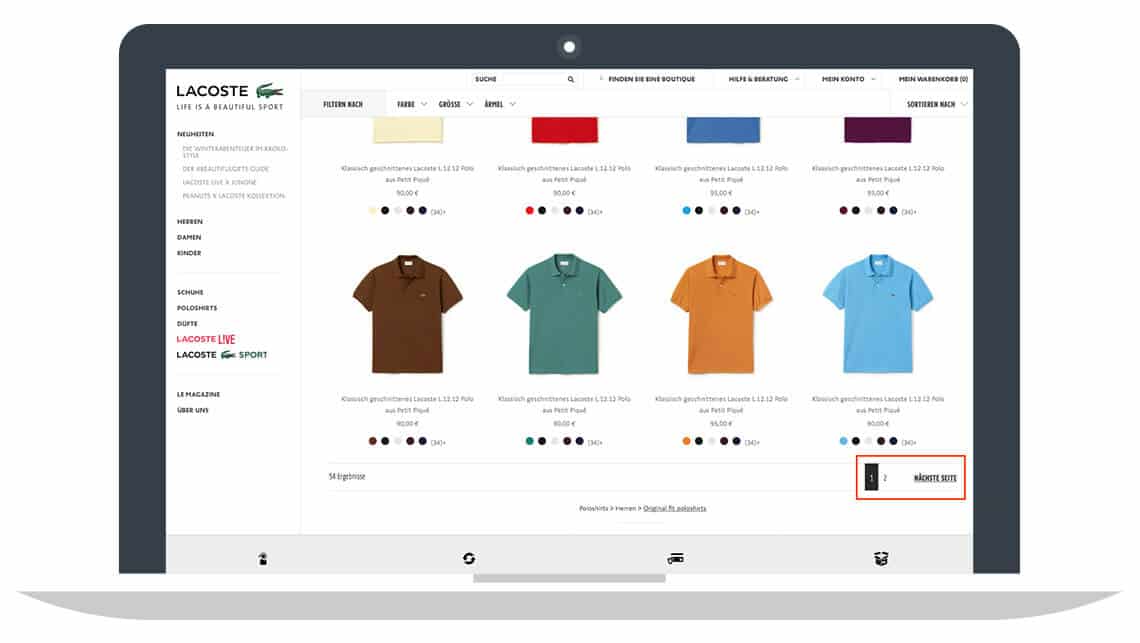Expand the Mein Konto menu

pyautogui.click(x=848, y=79)
